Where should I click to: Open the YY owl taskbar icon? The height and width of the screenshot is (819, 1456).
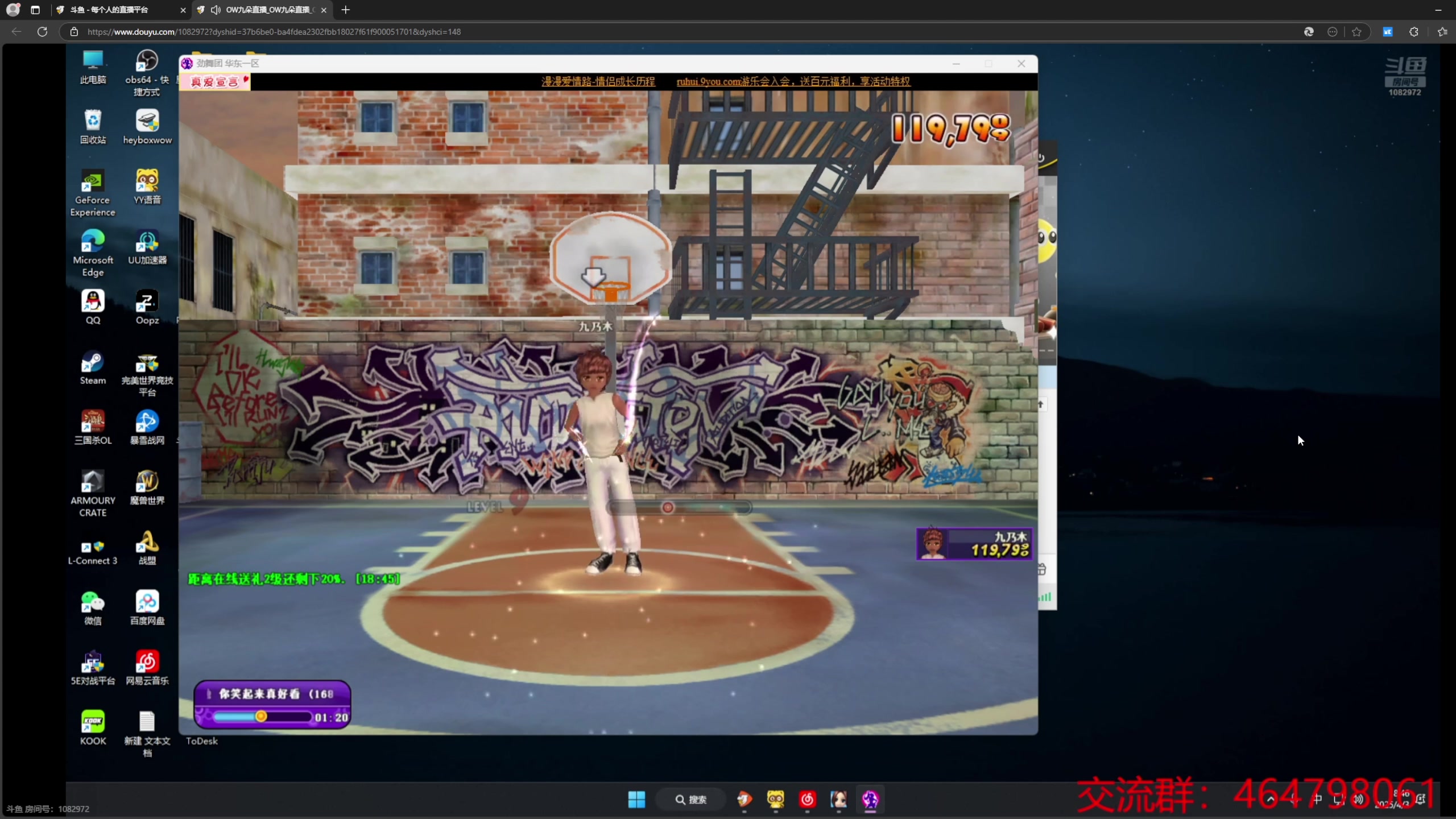coord(776,800)
